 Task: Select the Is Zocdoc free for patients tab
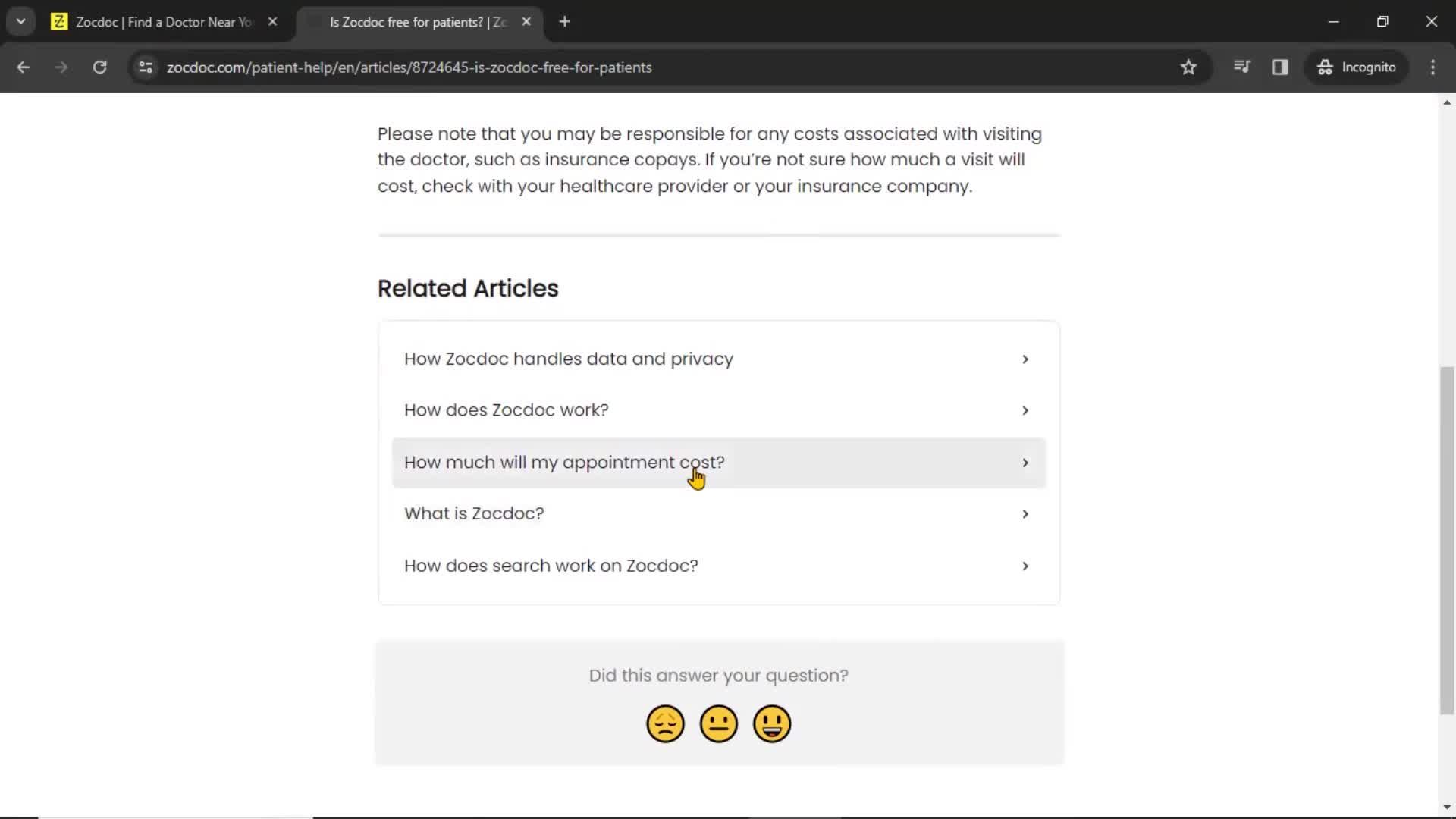[x=419, y=22]
